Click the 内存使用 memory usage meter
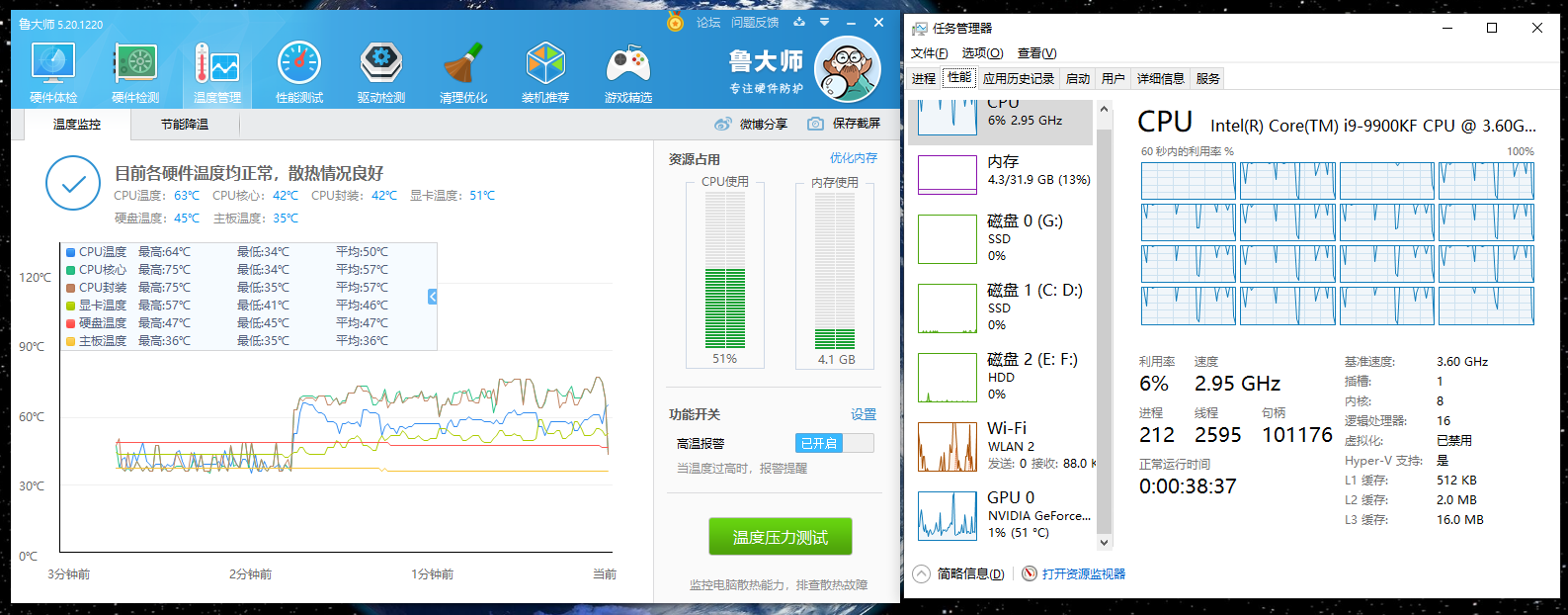Viewport: 1568px width, 615px height. tap(835, 270)
